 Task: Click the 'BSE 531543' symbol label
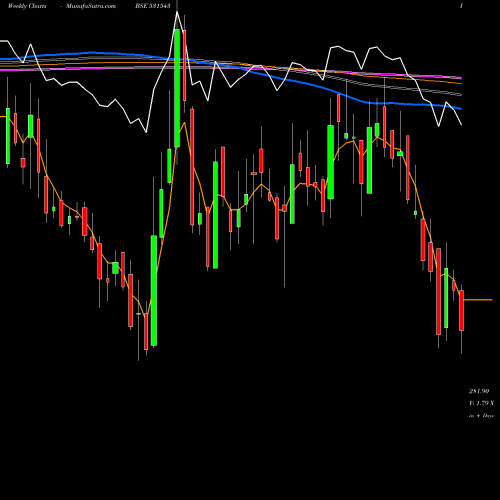pyautogui.click(x=153, y=6)
